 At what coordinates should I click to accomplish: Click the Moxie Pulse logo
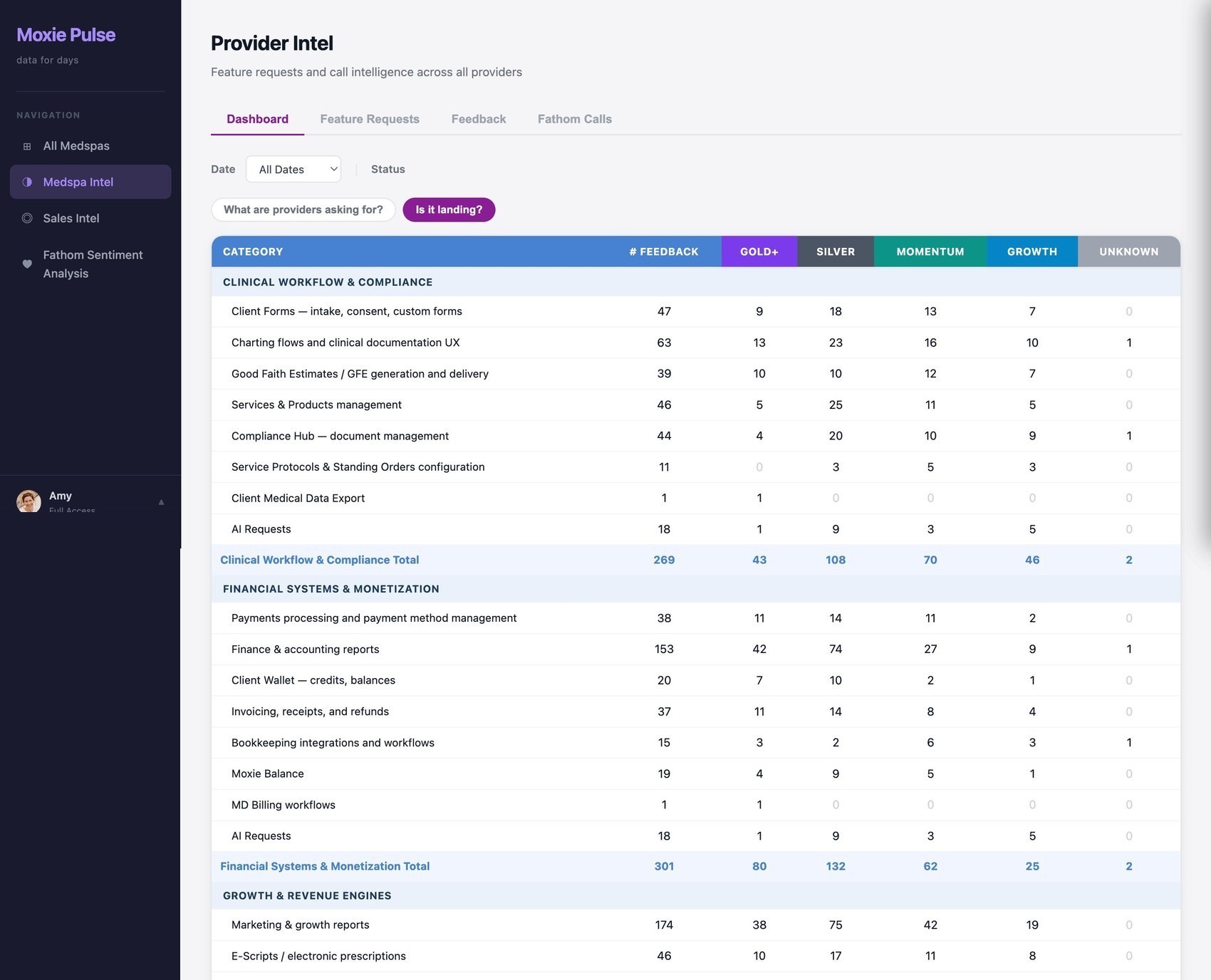[66, 35]
